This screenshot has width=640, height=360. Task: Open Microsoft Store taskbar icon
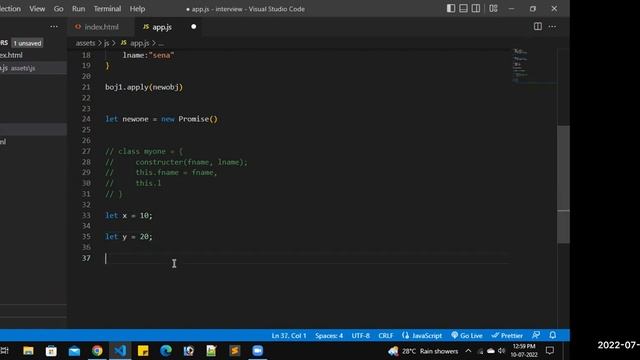pos(51,351)
